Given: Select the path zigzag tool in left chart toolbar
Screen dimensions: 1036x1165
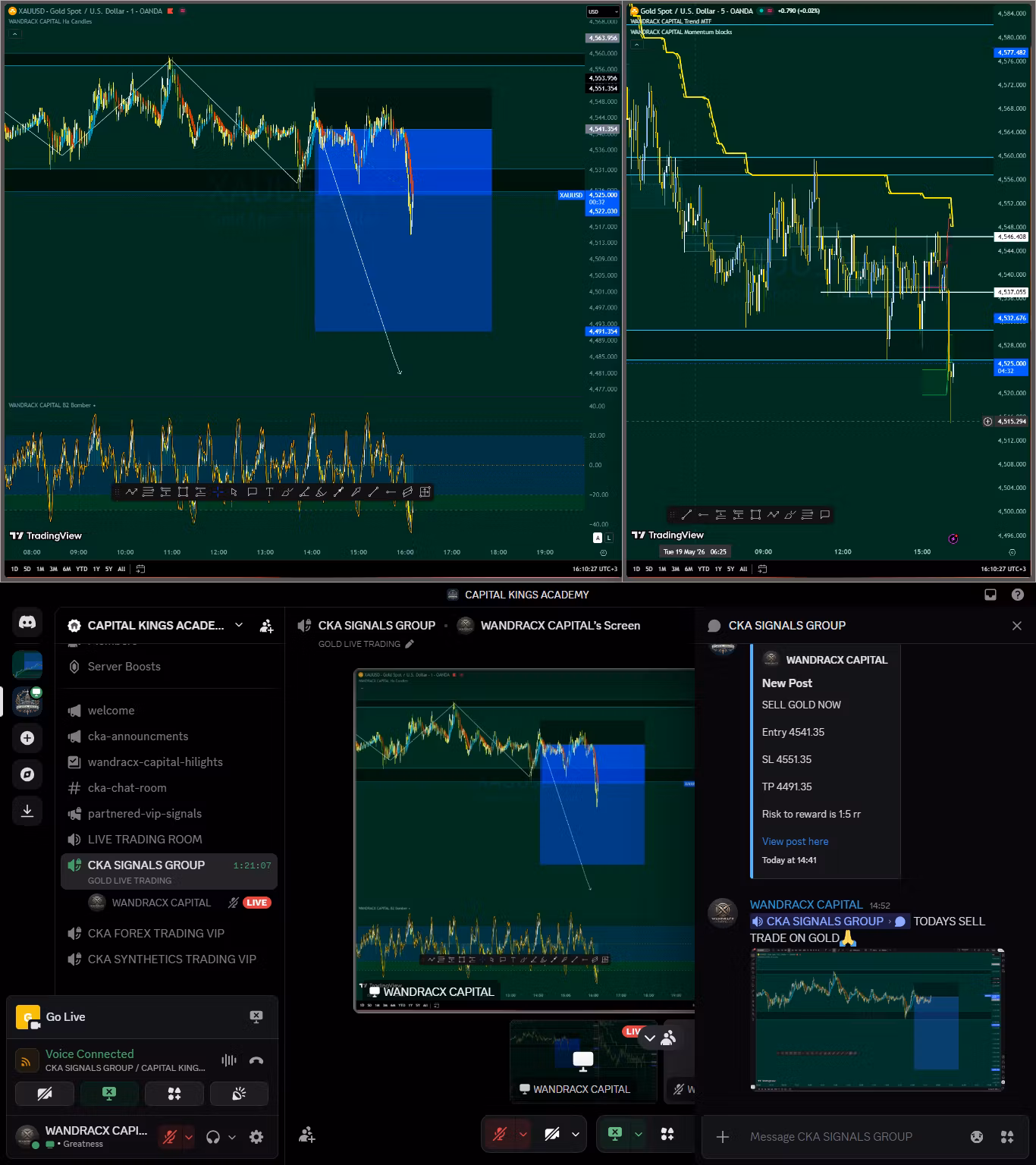Looking at the screenshot, I should pyautogui.click(x=131, y=492).
